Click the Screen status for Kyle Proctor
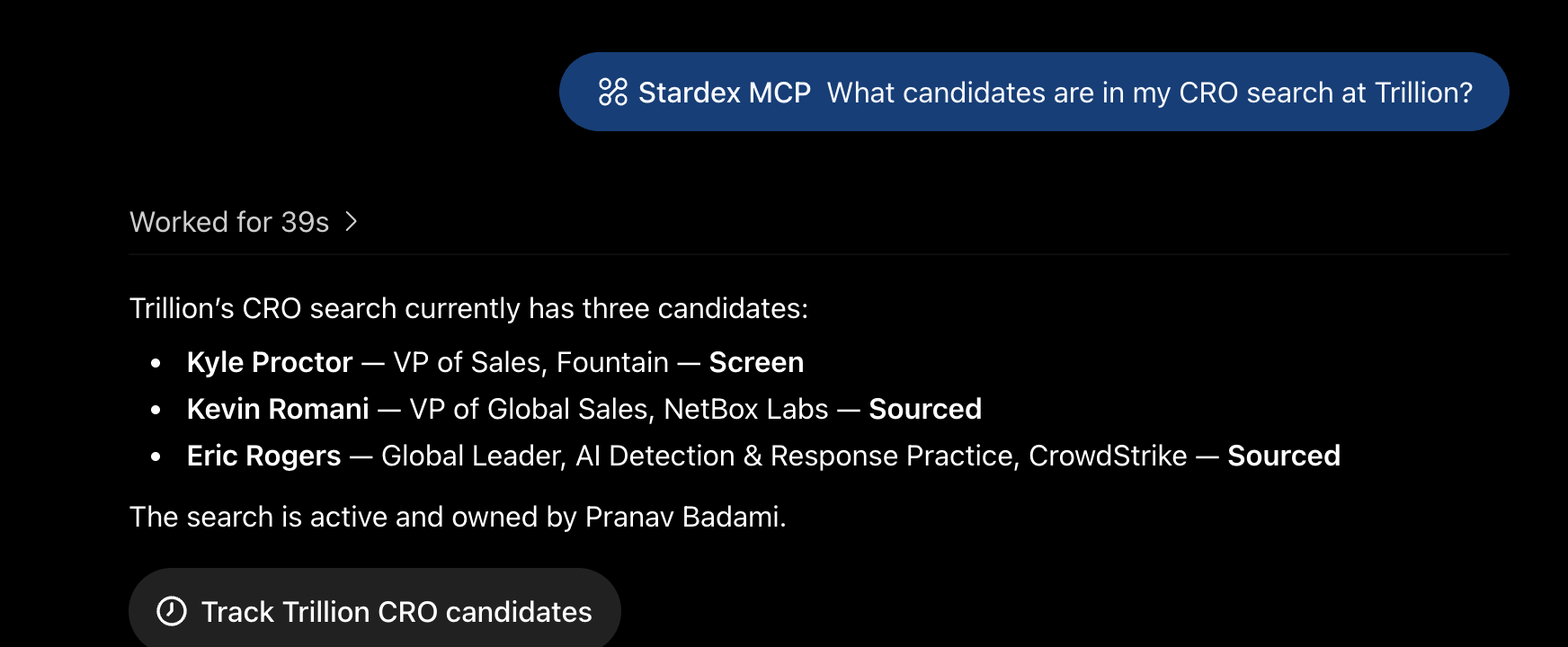This screenshot has width=1568, height=647. tap(756, 362)
